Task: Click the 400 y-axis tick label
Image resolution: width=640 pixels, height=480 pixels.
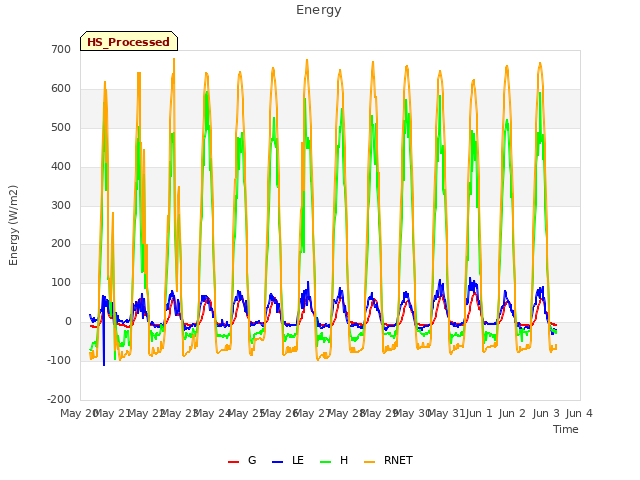Action: pos(61,167)
